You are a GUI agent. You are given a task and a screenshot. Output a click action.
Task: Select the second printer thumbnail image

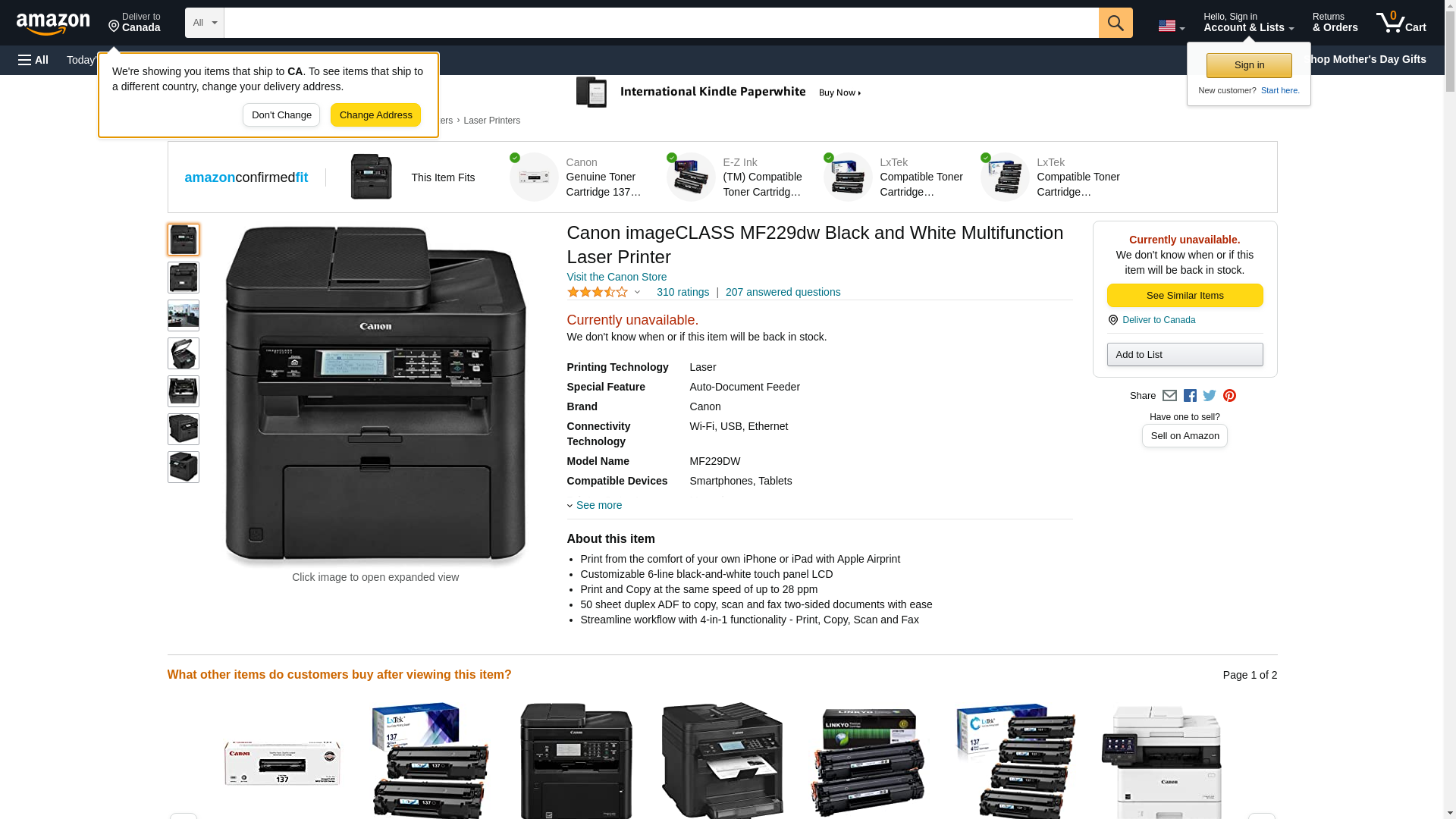(183, 278)
